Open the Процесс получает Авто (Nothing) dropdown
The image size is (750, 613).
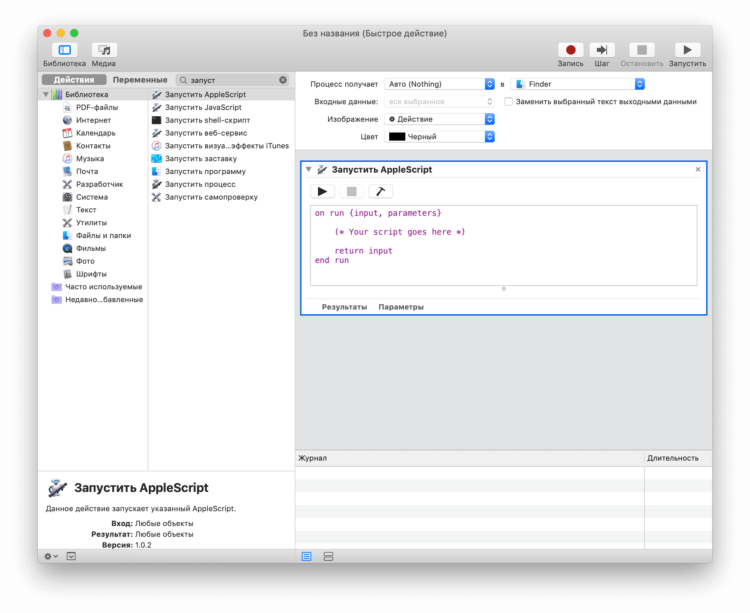click(x=440, y=84)
